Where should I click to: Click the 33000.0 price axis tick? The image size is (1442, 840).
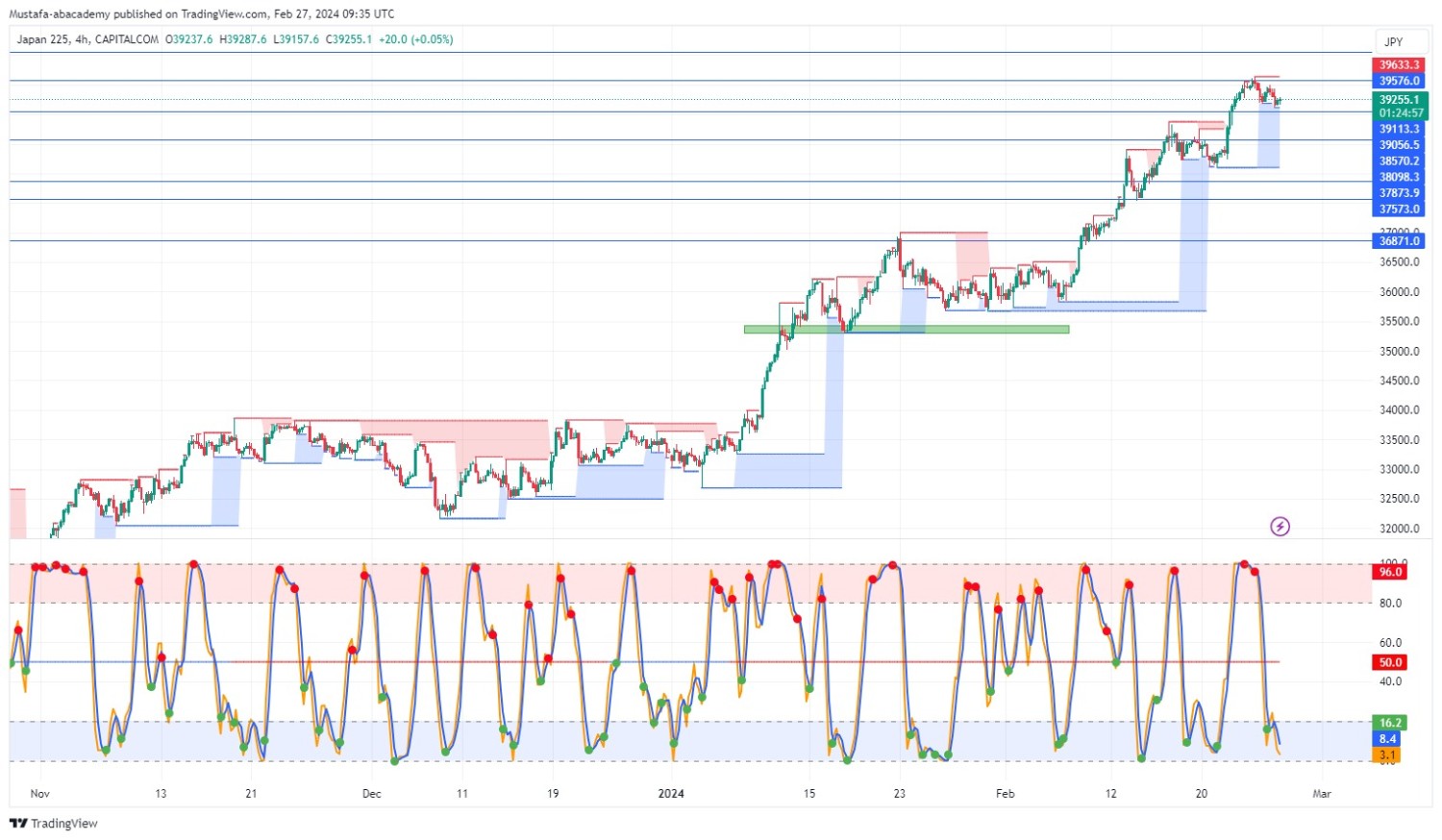1399,470
